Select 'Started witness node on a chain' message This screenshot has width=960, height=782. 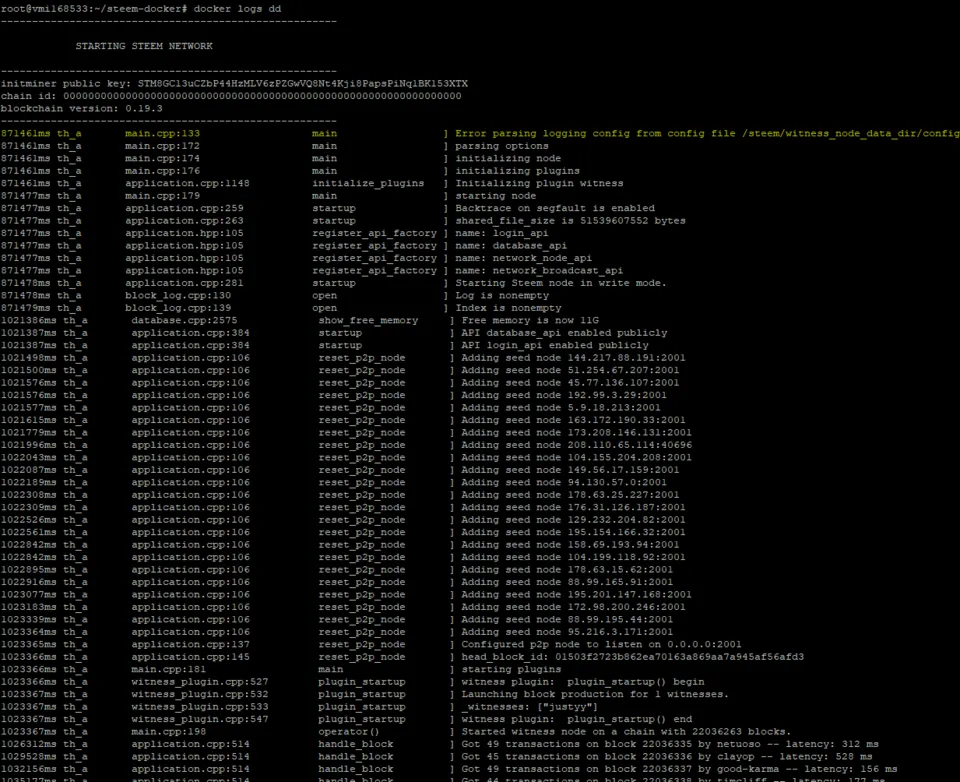tap(626, 731)
